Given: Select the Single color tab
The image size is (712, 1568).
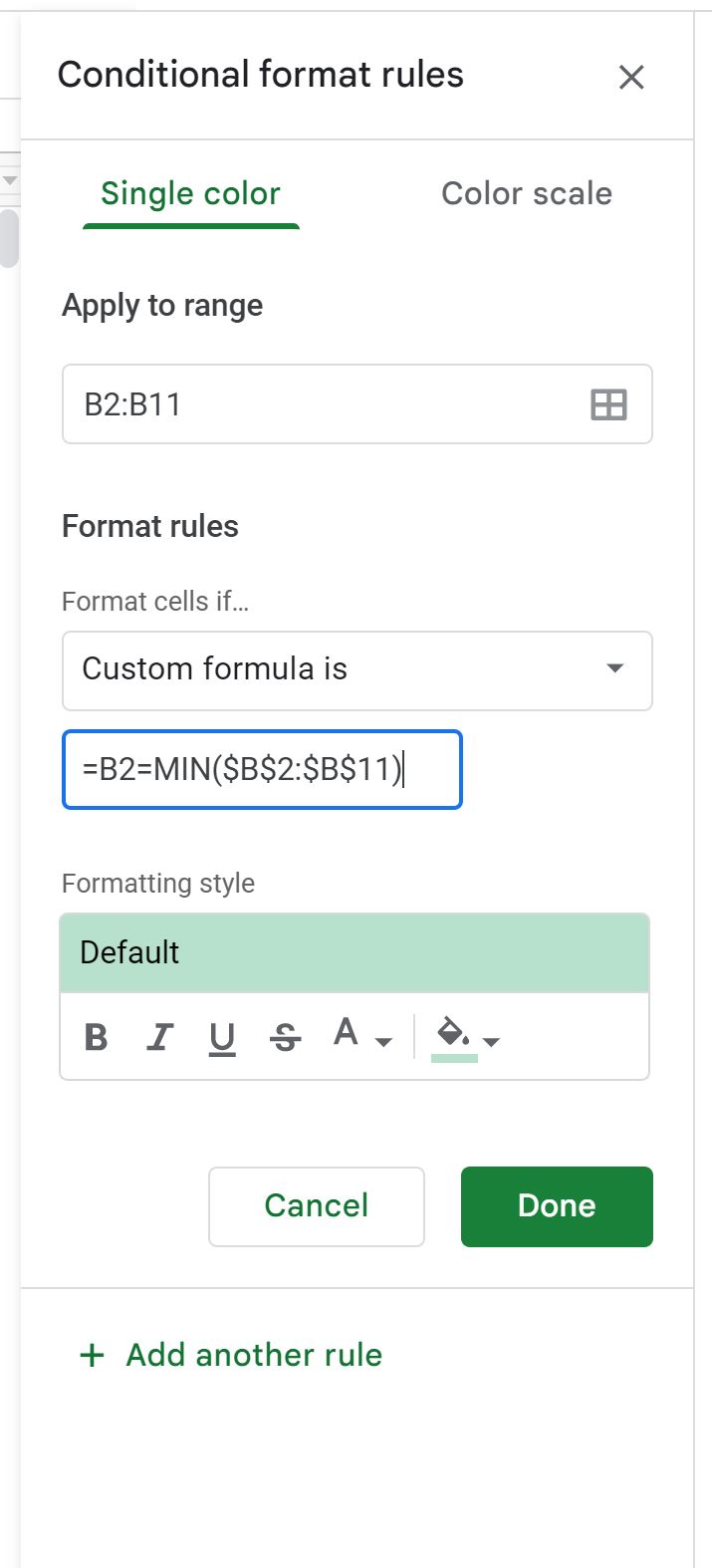Looking at the screenshot, I should coord(190,193).
